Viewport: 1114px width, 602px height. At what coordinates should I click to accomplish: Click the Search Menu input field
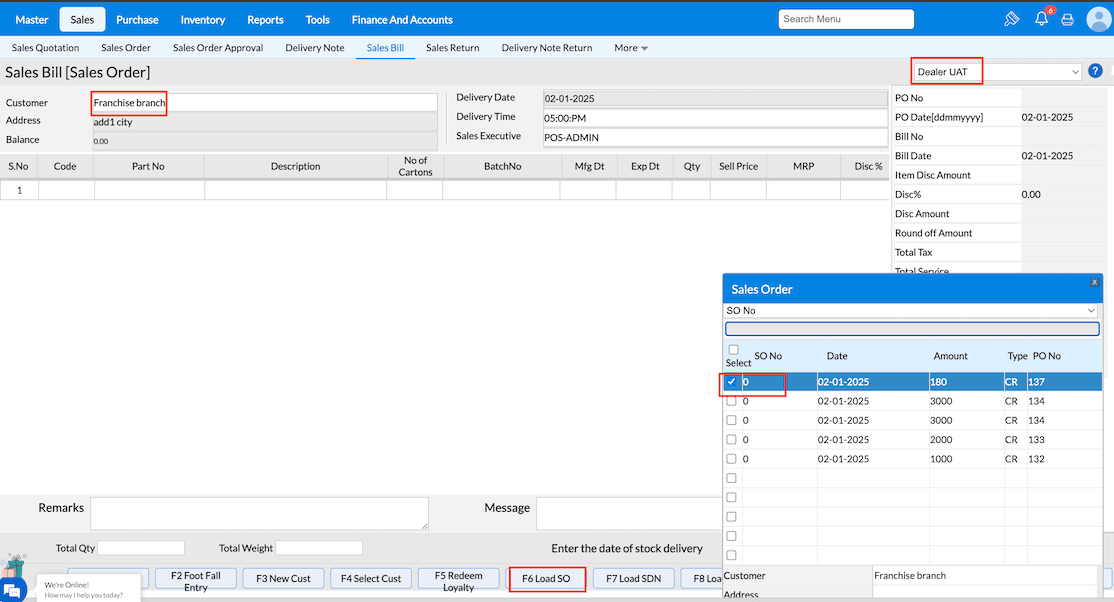click(845, 19)
